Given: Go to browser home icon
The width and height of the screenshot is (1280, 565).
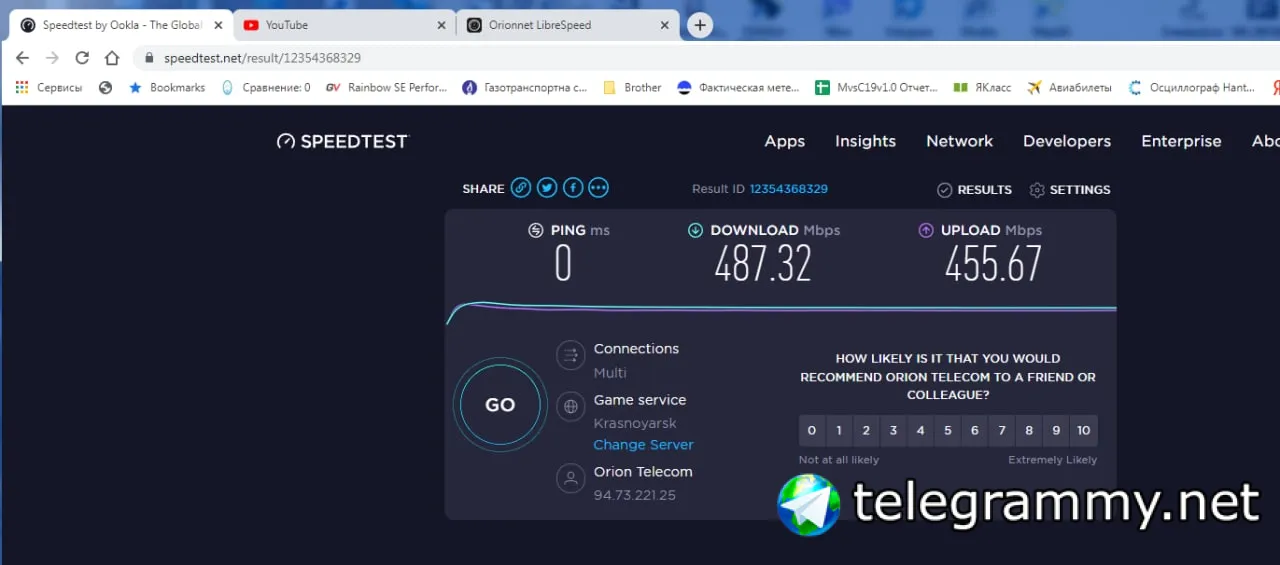Looking at the screenshot, I should coord(112,58).
